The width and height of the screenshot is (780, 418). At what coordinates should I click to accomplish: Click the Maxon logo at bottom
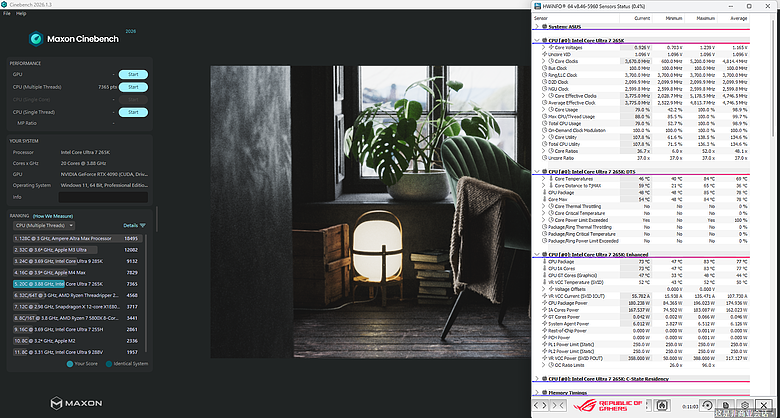click(76, 403)
